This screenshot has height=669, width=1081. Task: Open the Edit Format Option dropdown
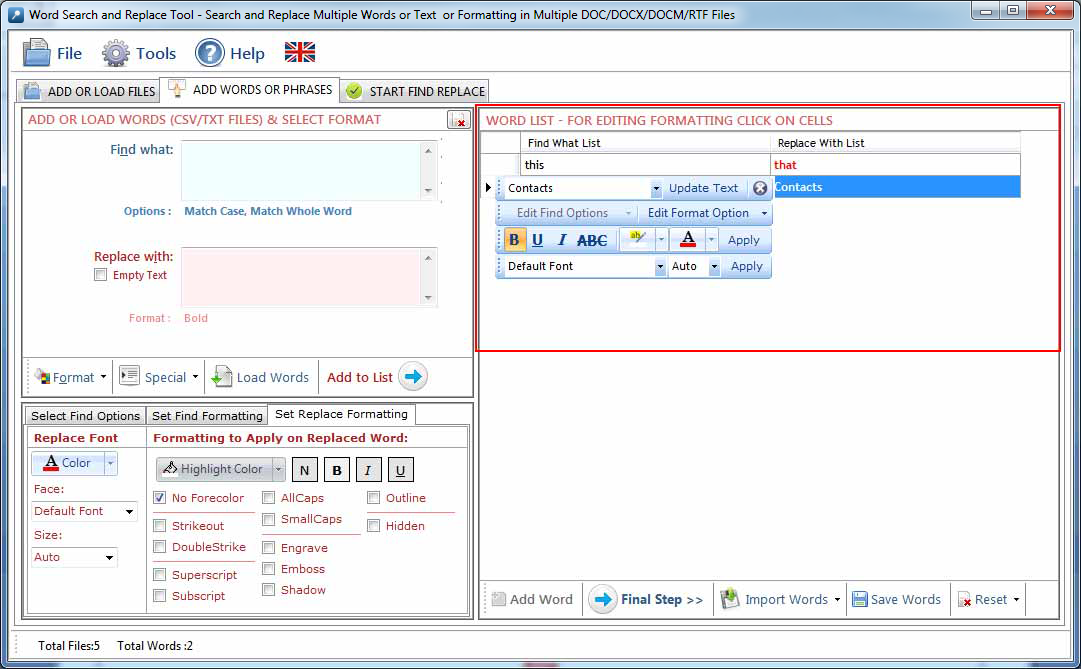[707, 213]
